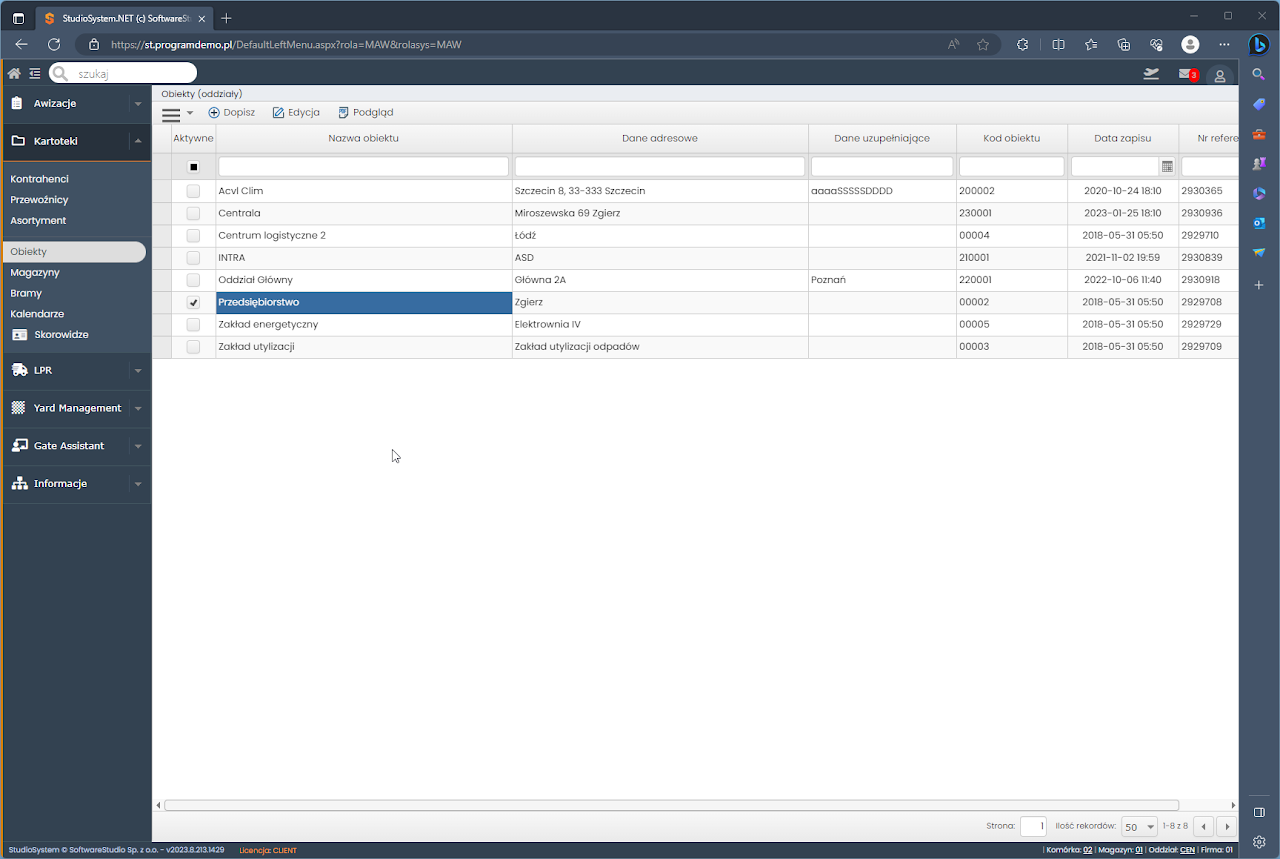Uncheck the Aktywne box for Przedsiębiorstwo
The width and height of the screenshot is (1280, 859).
pyautogui.click(x=193, y=302)
